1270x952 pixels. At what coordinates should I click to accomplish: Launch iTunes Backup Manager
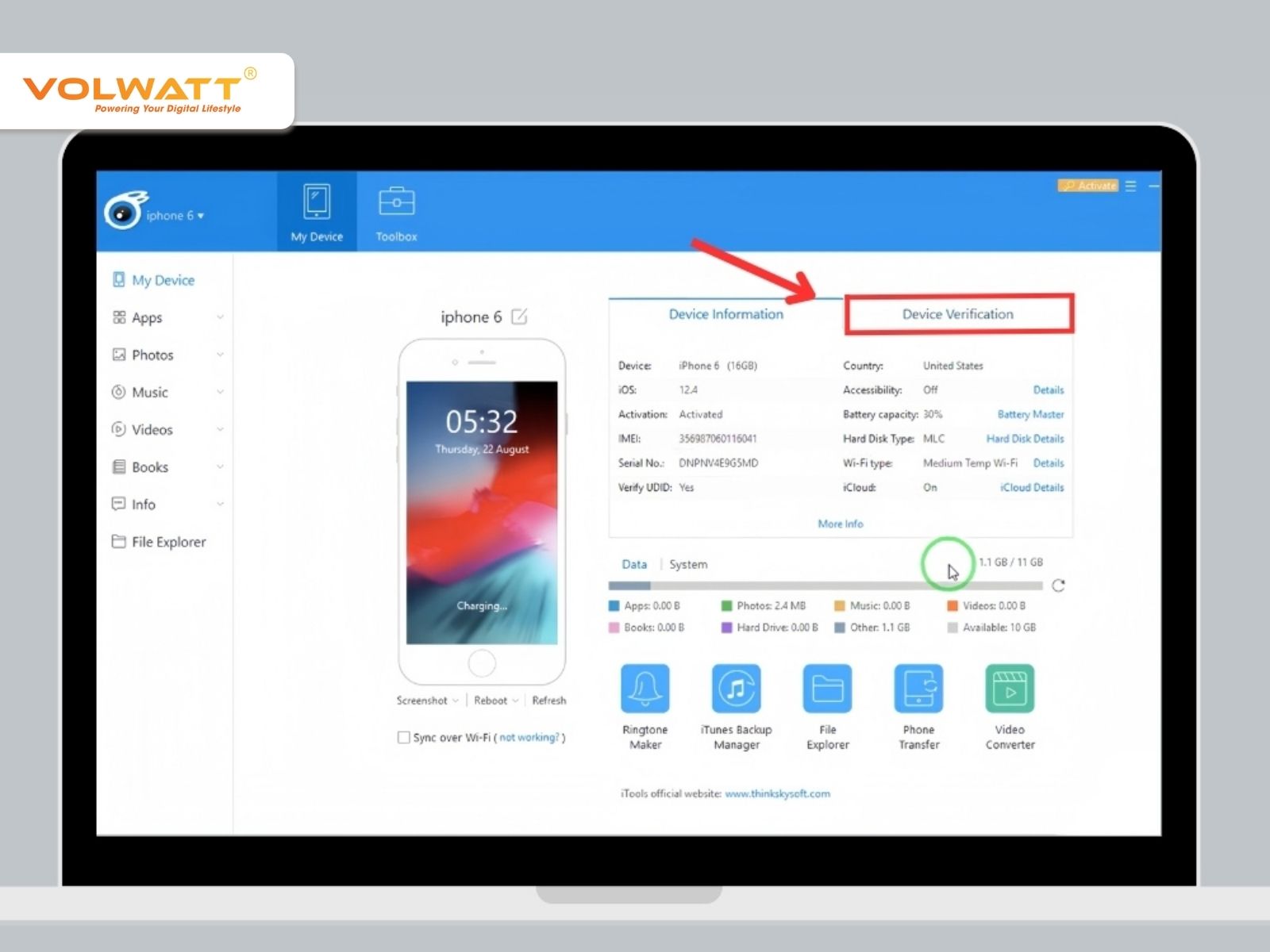coord(735,688)
